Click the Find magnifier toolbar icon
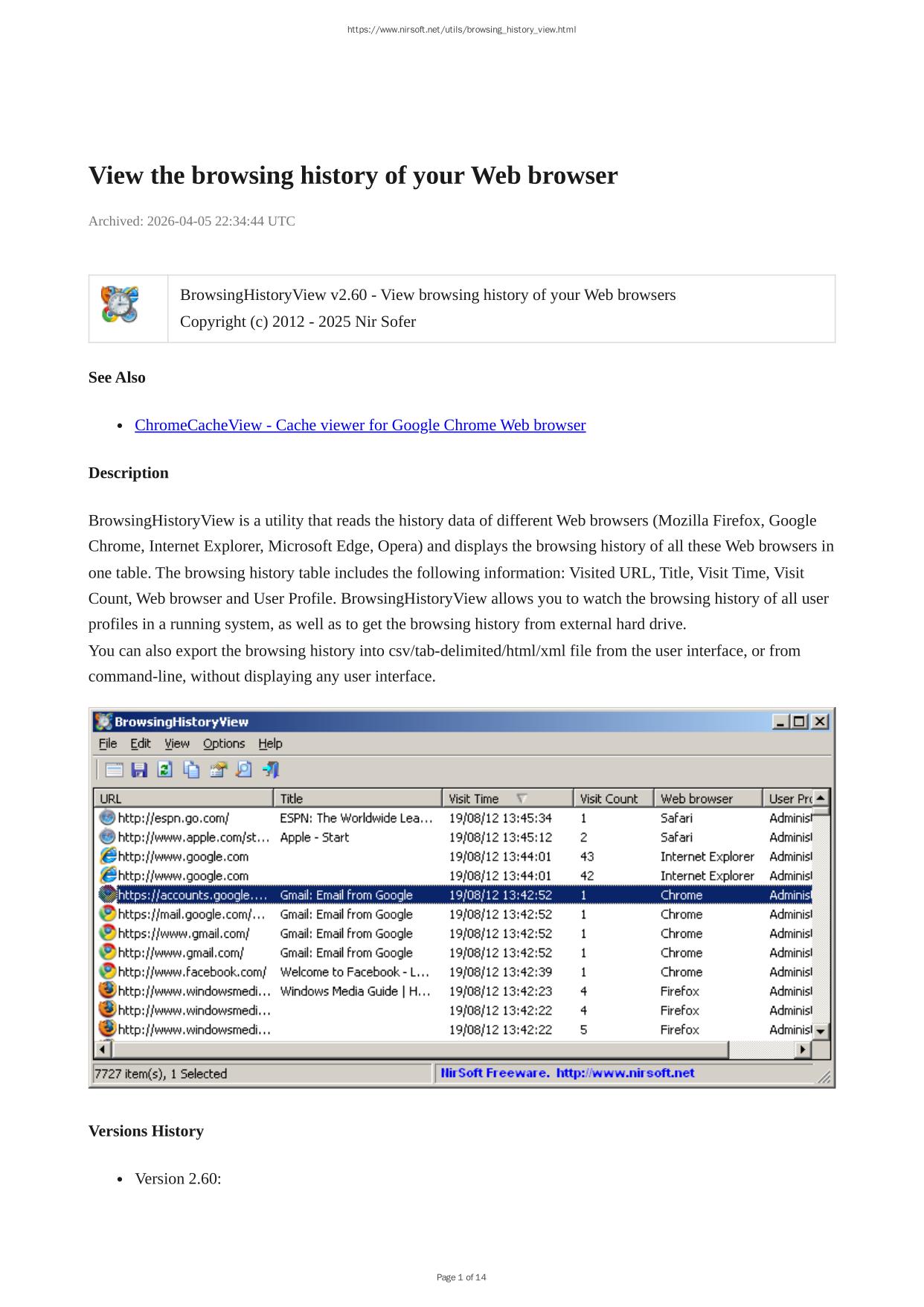Viewport: 924px width, 1307px height. pos(243,770)
